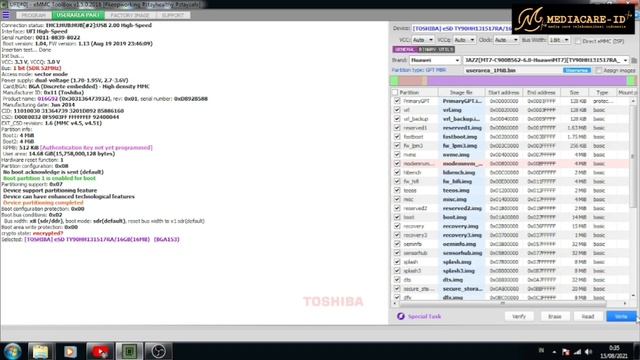This screenshot has height=360, width=640.
Task: Click the network signal tray icon
Action: [x=577, y=351]
